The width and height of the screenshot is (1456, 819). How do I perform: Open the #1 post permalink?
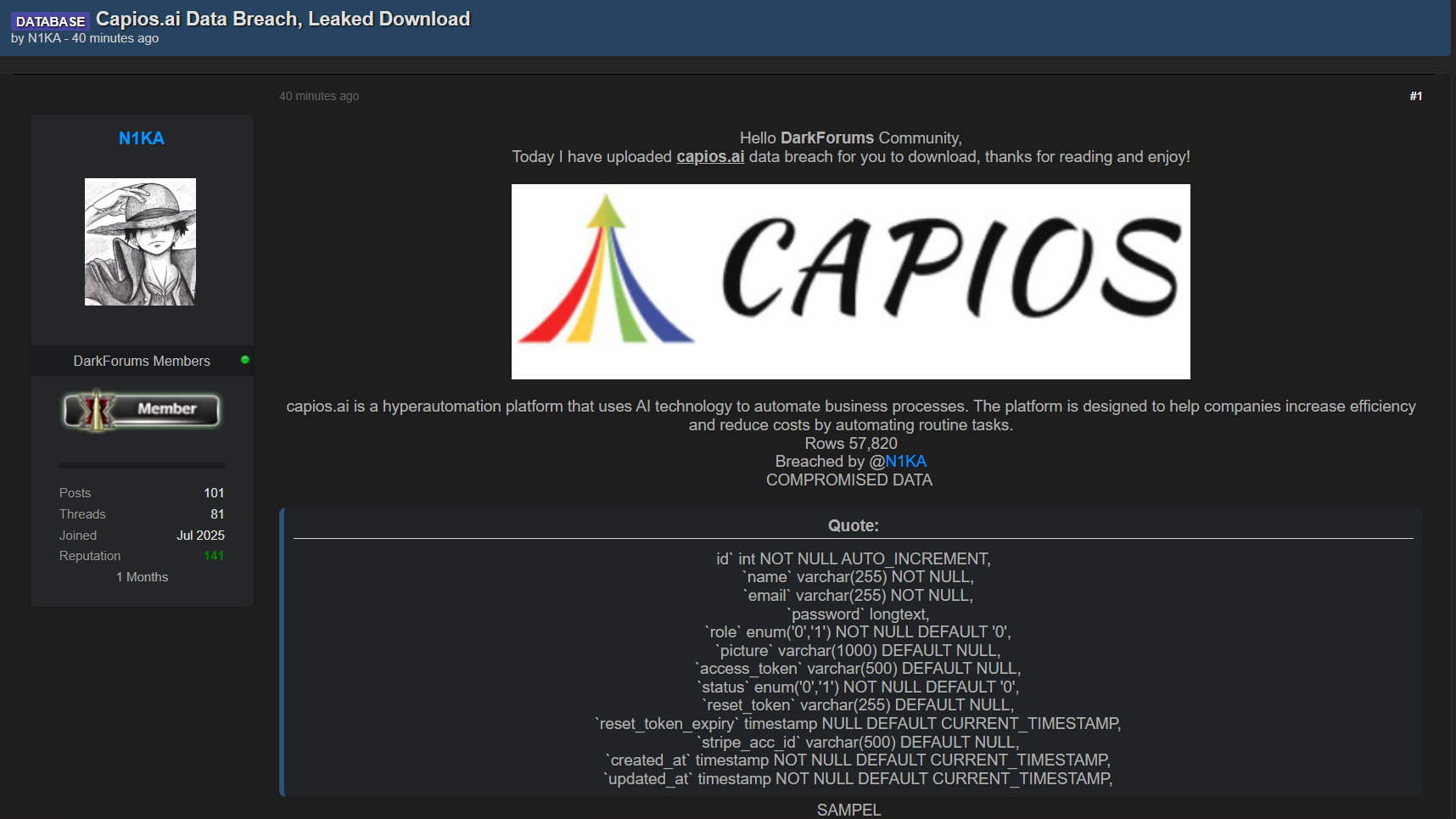[x=1415, y=96]
